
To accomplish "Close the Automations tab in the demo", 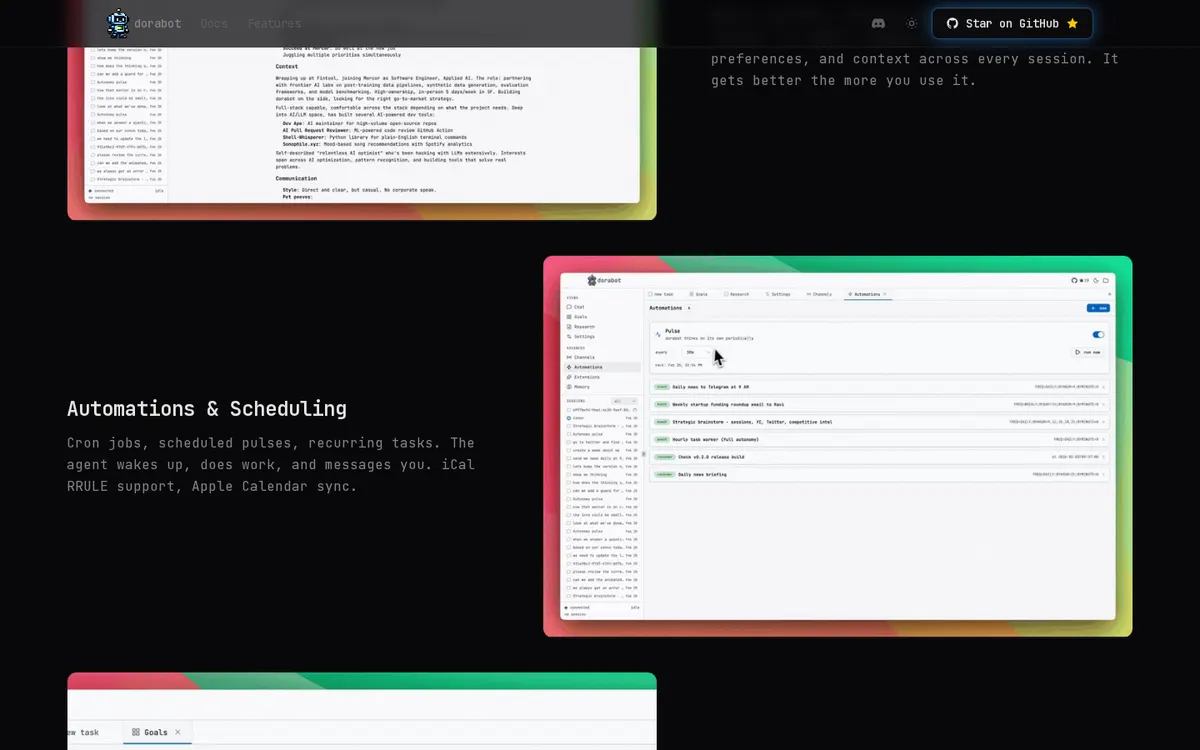I will coord(885,294).
